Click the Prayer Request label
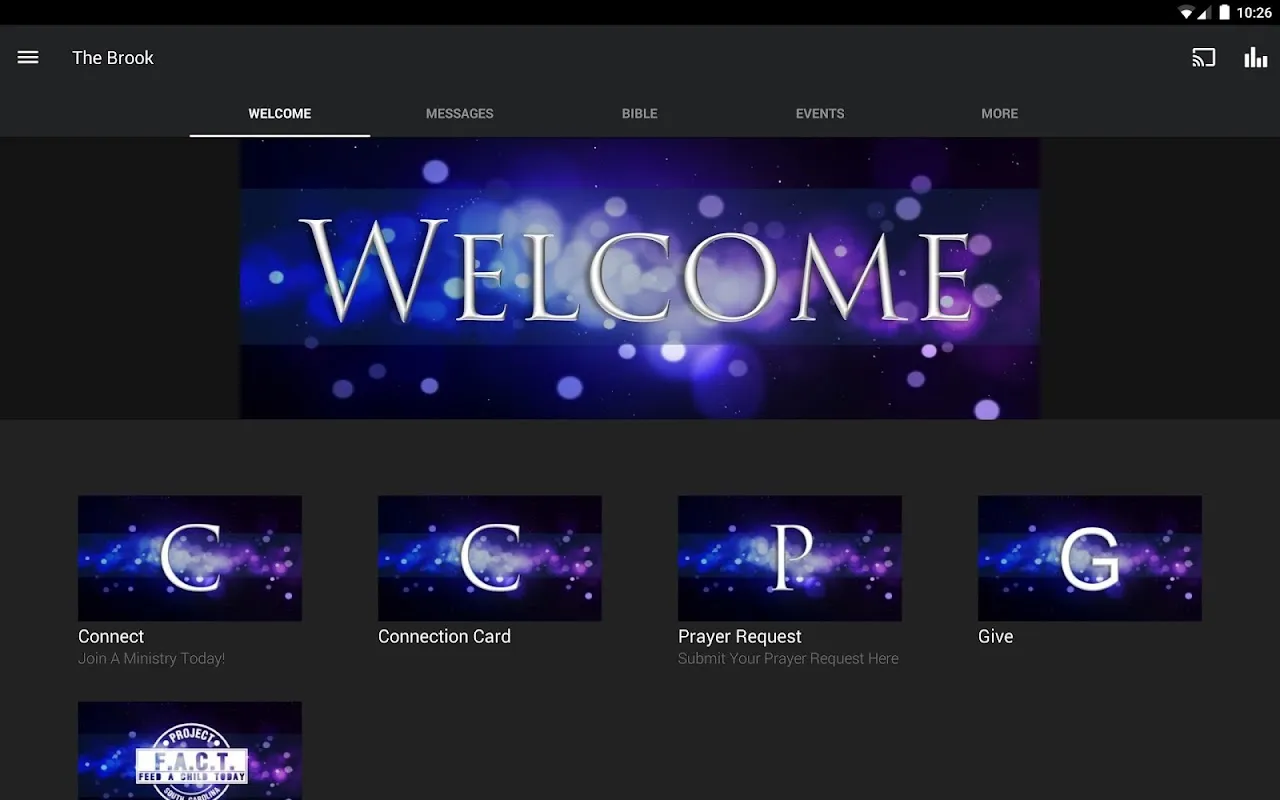The height and width of the screenshot is (800, 1280). [x=740, y=636]
